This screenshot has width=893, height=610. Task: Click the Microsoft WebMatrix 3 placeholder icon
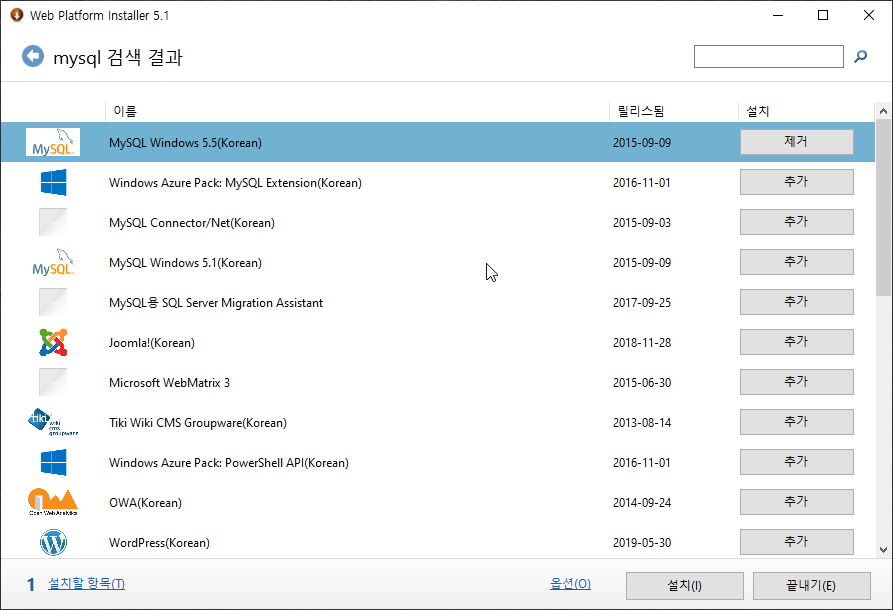pos(53,382)
